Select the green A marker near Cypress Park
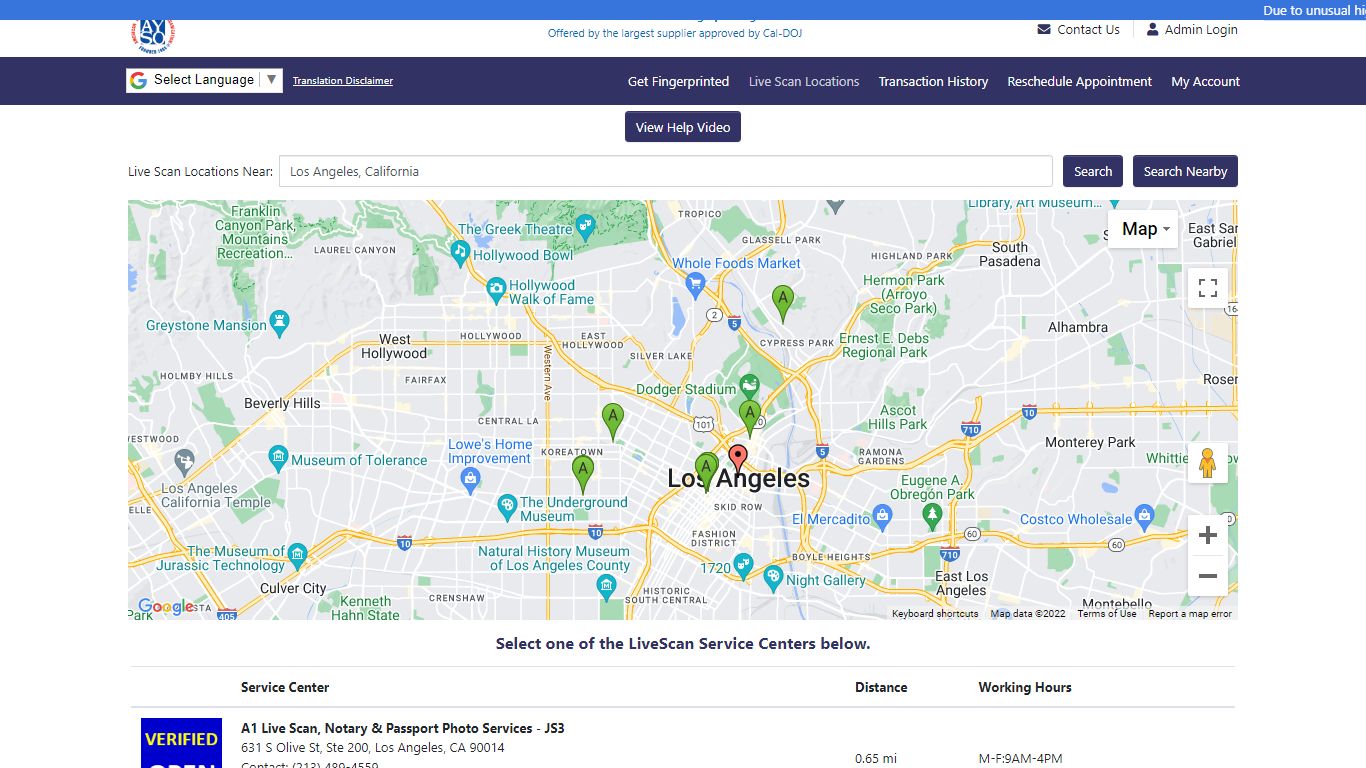Screen dimensions: 1366x768 pos(783,303)
